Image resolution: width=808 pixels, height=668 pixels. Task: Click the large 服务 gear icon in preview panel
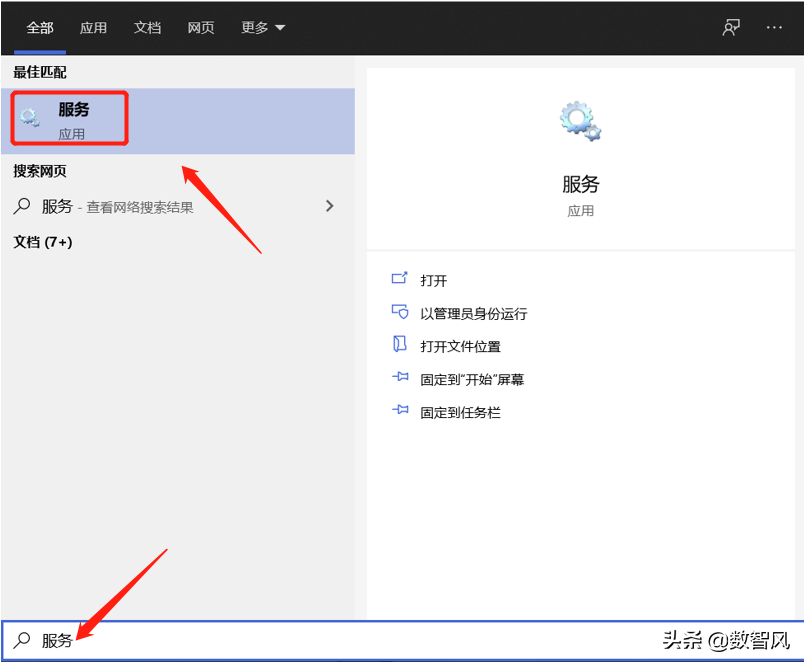pos(578,119)
